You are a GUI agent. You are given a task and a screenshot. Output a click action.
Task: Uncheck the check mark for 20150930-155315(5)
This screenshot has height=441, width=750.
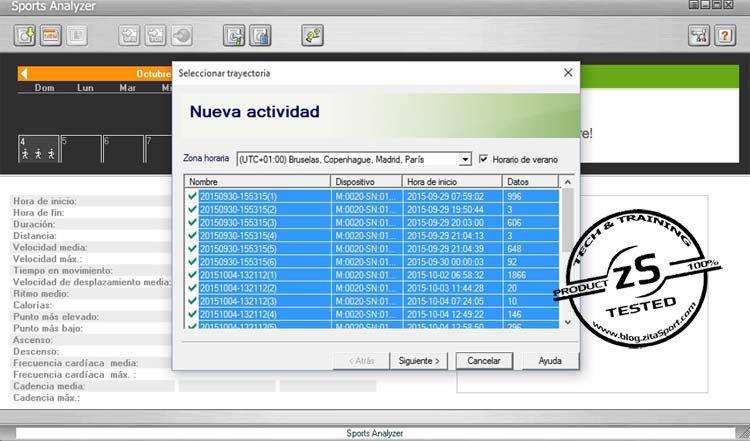(192, 249)
